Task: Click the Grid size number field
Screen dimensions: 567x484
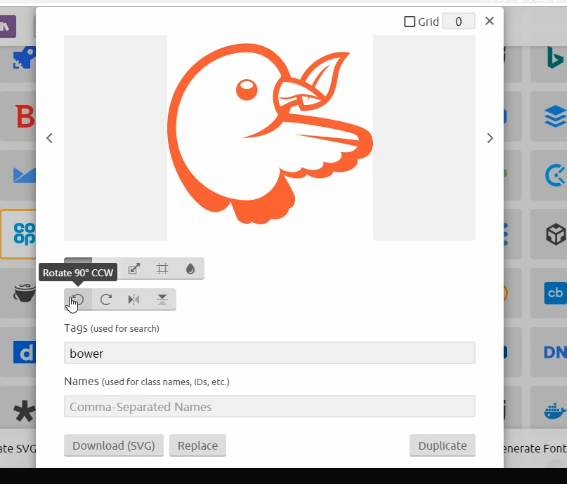Action: click(x=459, y=22)
